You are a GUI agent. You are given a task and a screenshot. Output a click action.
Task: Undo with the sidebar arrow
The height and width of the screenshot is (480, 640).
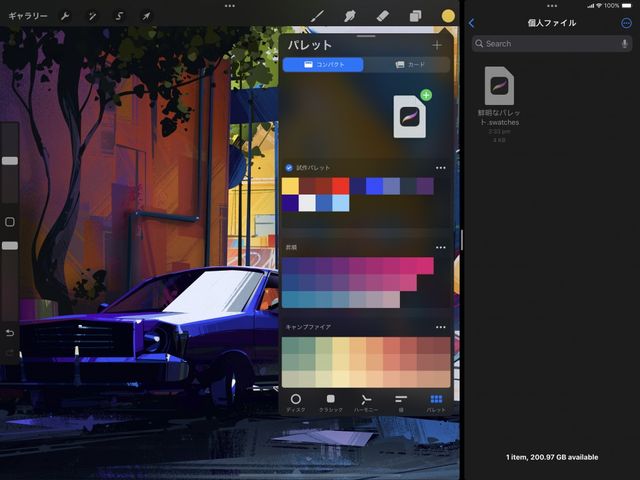point(10,333)
